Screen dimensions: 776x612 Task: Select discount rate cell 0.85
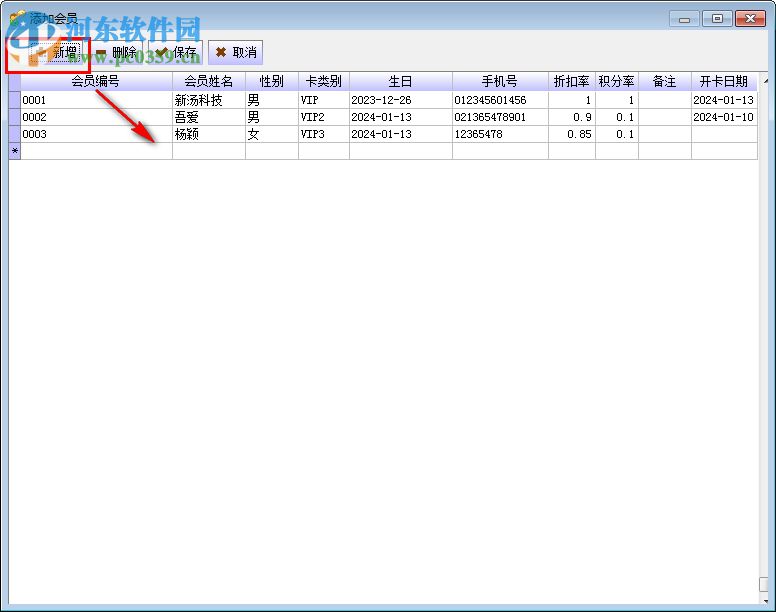tap(572, 134)
